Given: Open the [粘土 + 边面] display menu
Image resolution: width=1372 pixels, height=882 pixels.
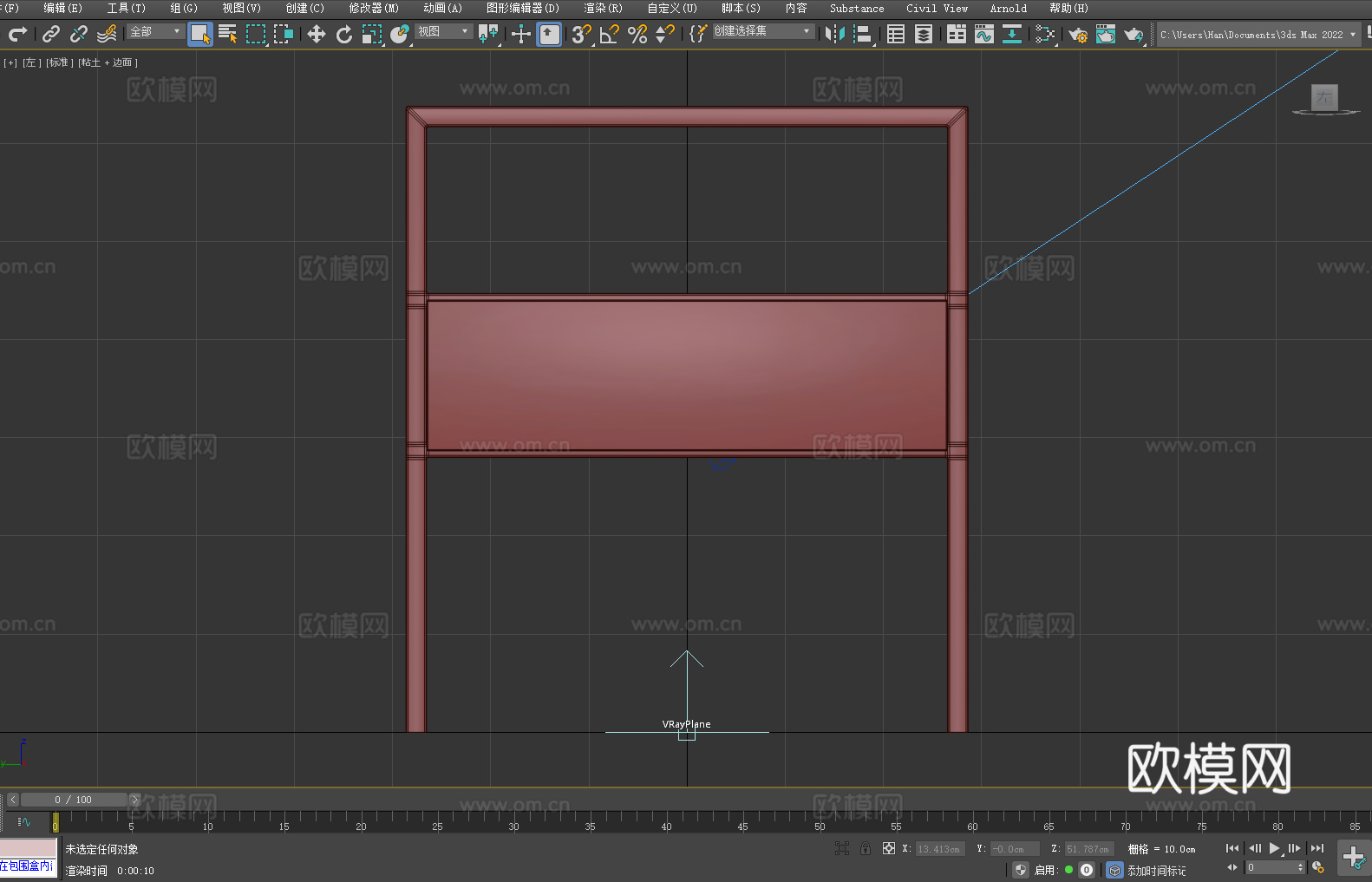Looking at the screenshot, I should [108, 62].
